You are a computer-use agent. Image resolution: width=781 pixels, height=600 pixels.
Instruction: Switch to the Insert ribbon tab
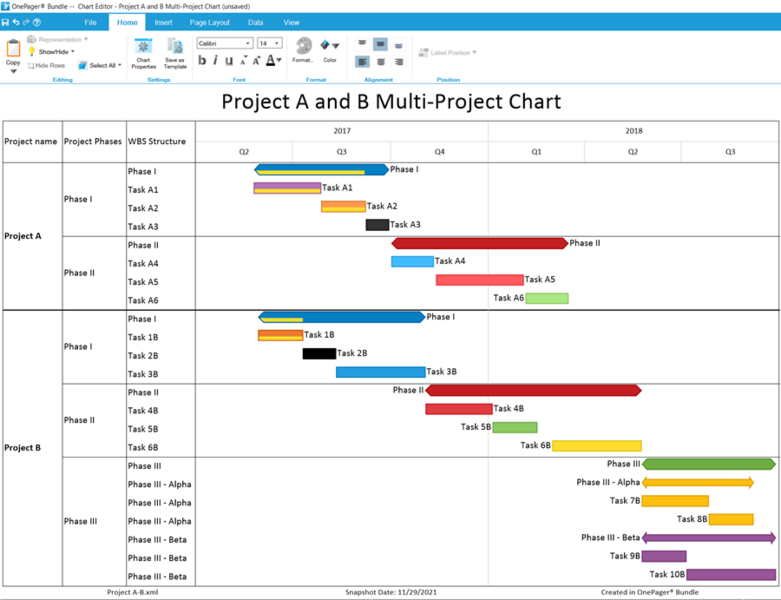coord(163,22)
